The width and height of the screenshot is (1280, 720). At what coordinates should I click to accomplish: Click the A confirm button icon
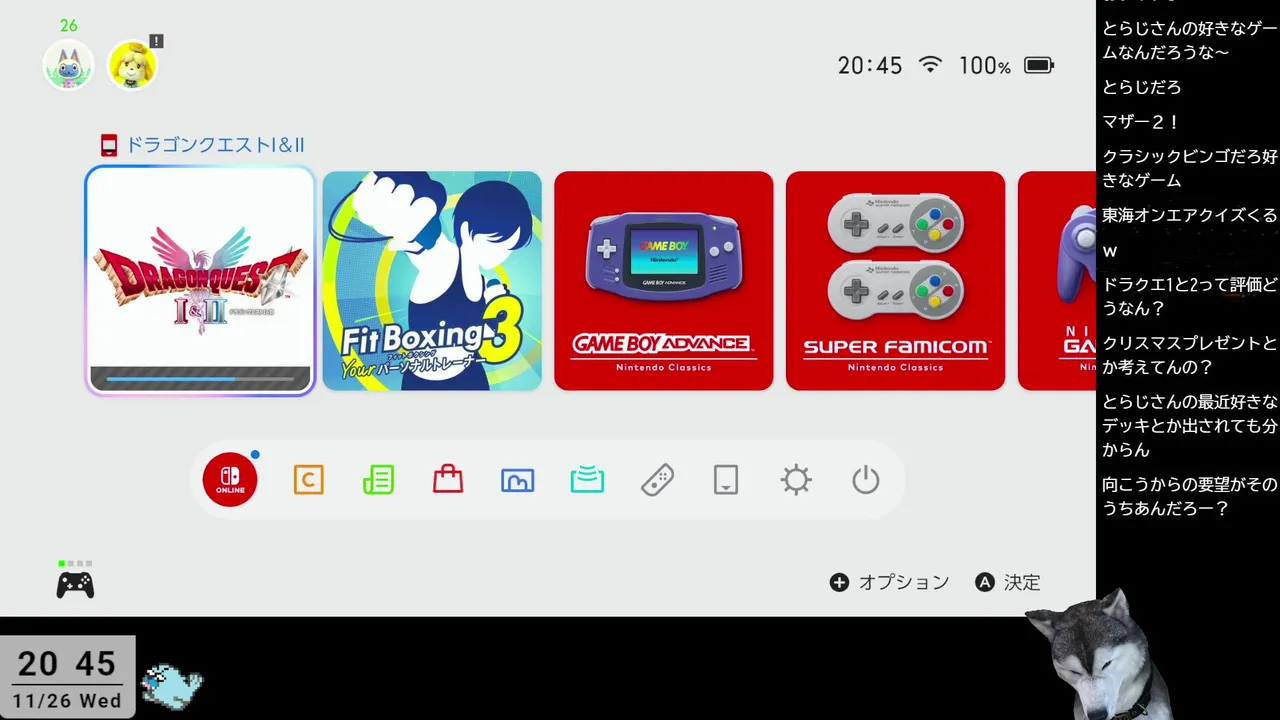point(985,582)
